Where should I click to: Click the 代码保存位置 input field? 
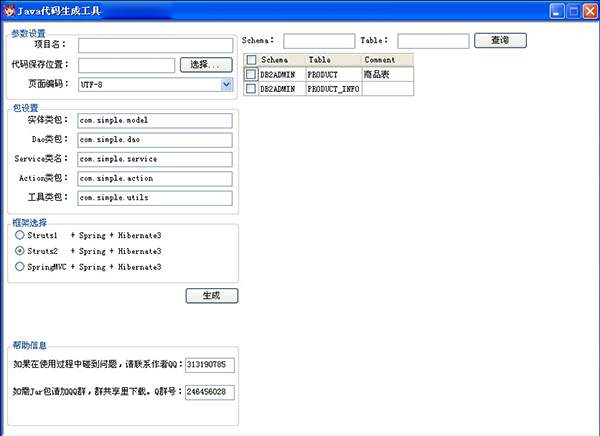pos(126,65)
